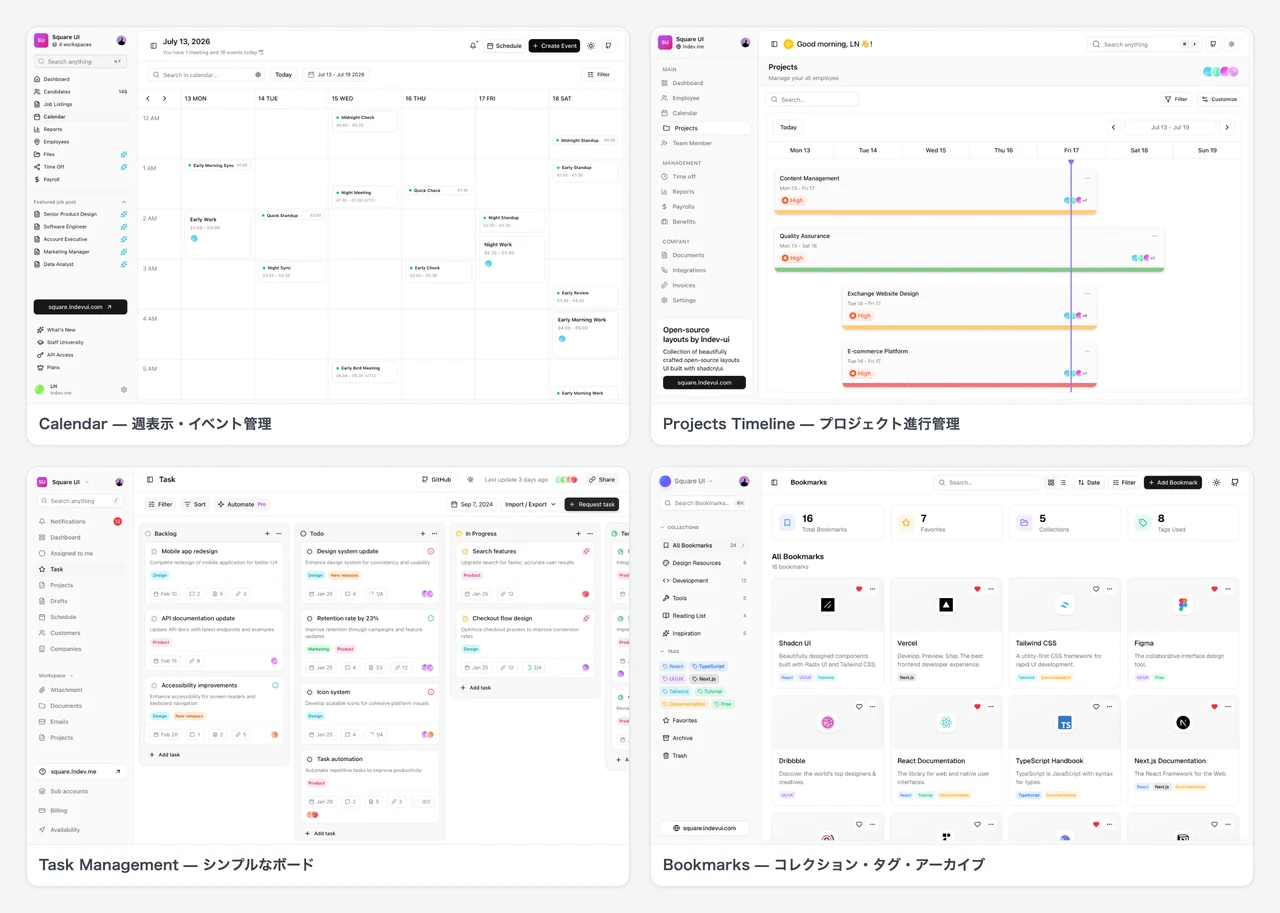Mark API documentation update task complete circle
1280x913 pixels.
tap(154, 618)
